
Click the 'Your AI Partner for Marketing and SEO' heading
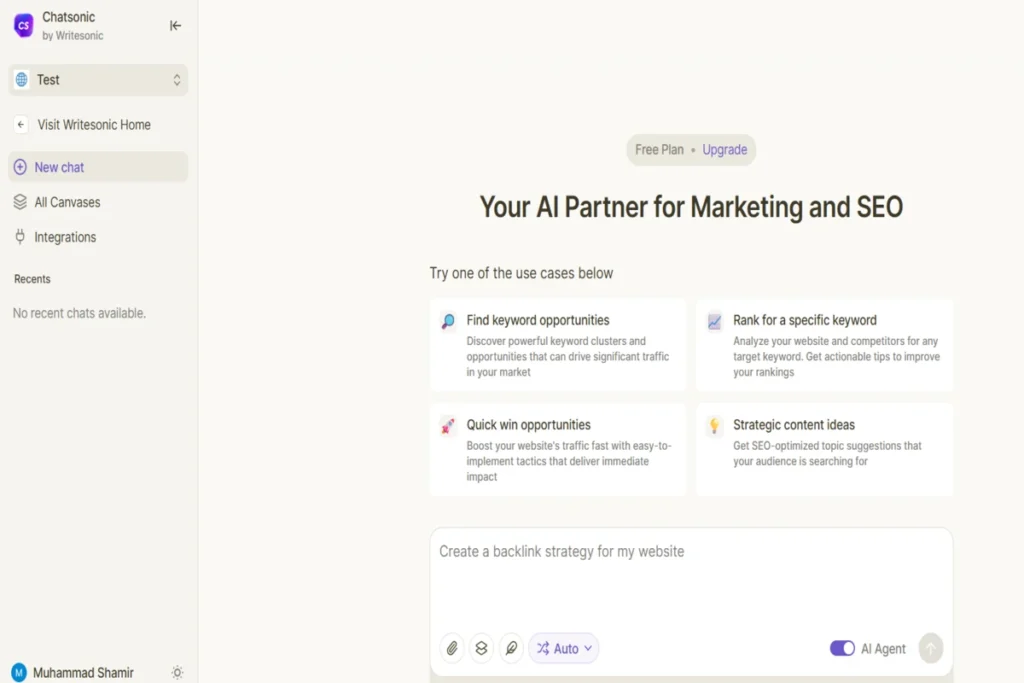pyautogui.click(x=691, y=207)
